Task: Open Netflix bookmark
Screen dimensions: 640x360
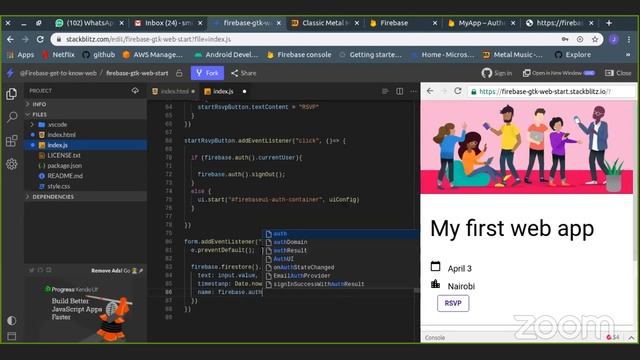Action: point(58,55)
